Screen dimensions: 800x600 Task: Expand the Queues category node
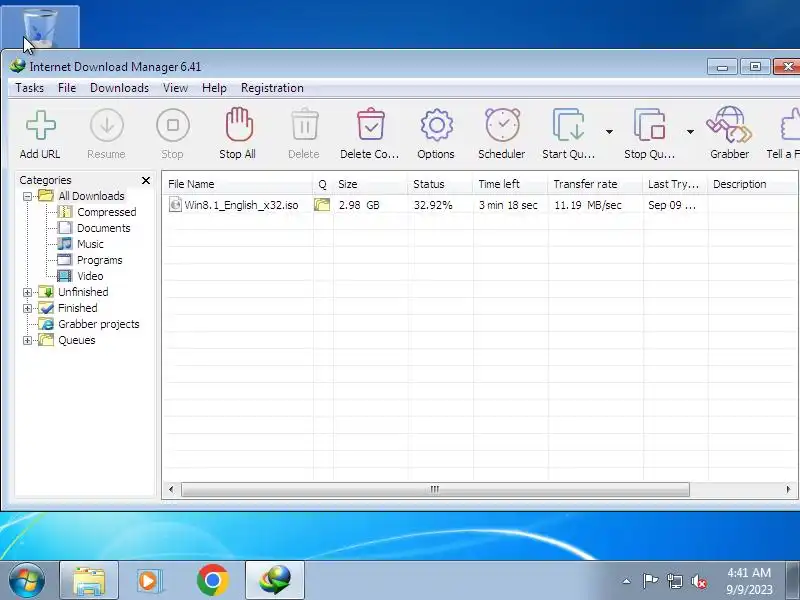(x=28, y=340)
